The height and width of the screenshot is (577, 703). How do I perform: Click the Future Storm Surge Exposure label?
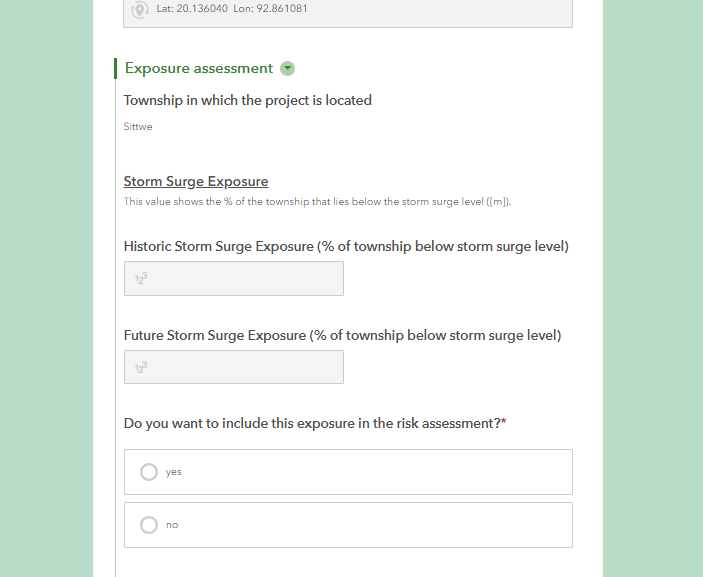point(343,335)
